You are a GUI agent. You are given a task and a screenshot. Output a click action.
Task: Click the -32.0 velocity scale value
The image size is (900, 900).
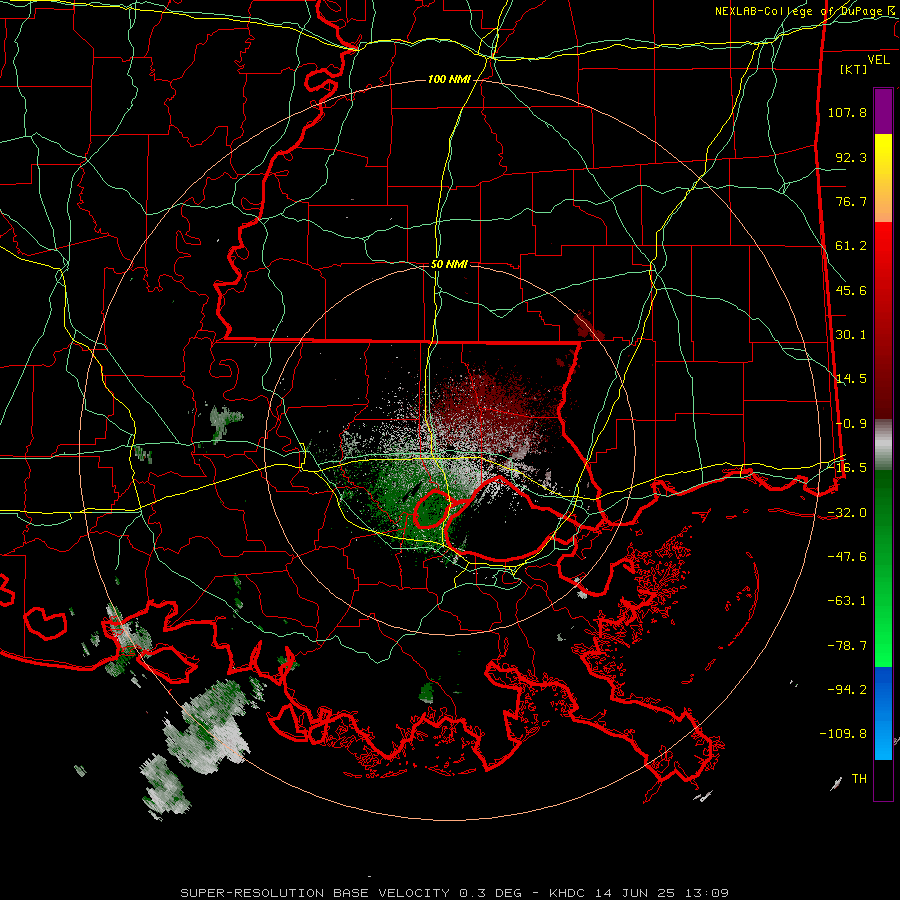[x=847, y=513]
